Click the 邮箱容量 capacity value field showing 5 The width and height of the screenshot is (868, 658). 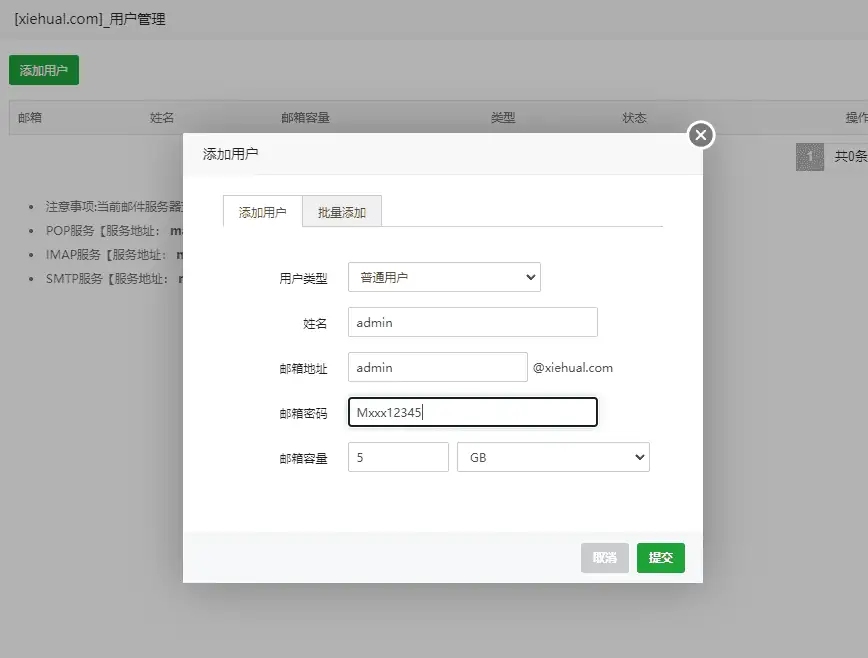click(397, 456)
